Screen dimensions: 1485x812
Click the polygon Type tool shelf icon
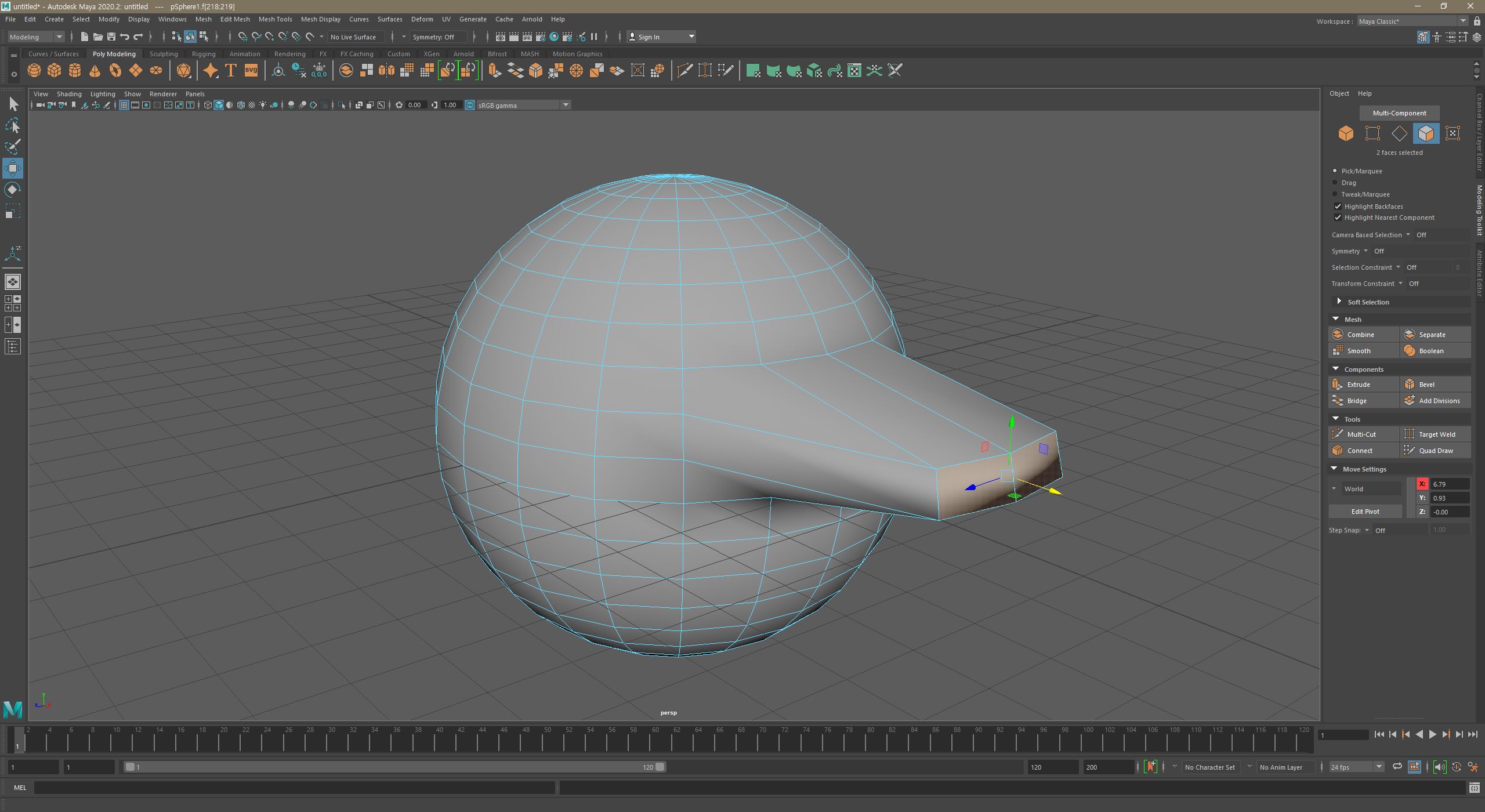click(230, 71)
